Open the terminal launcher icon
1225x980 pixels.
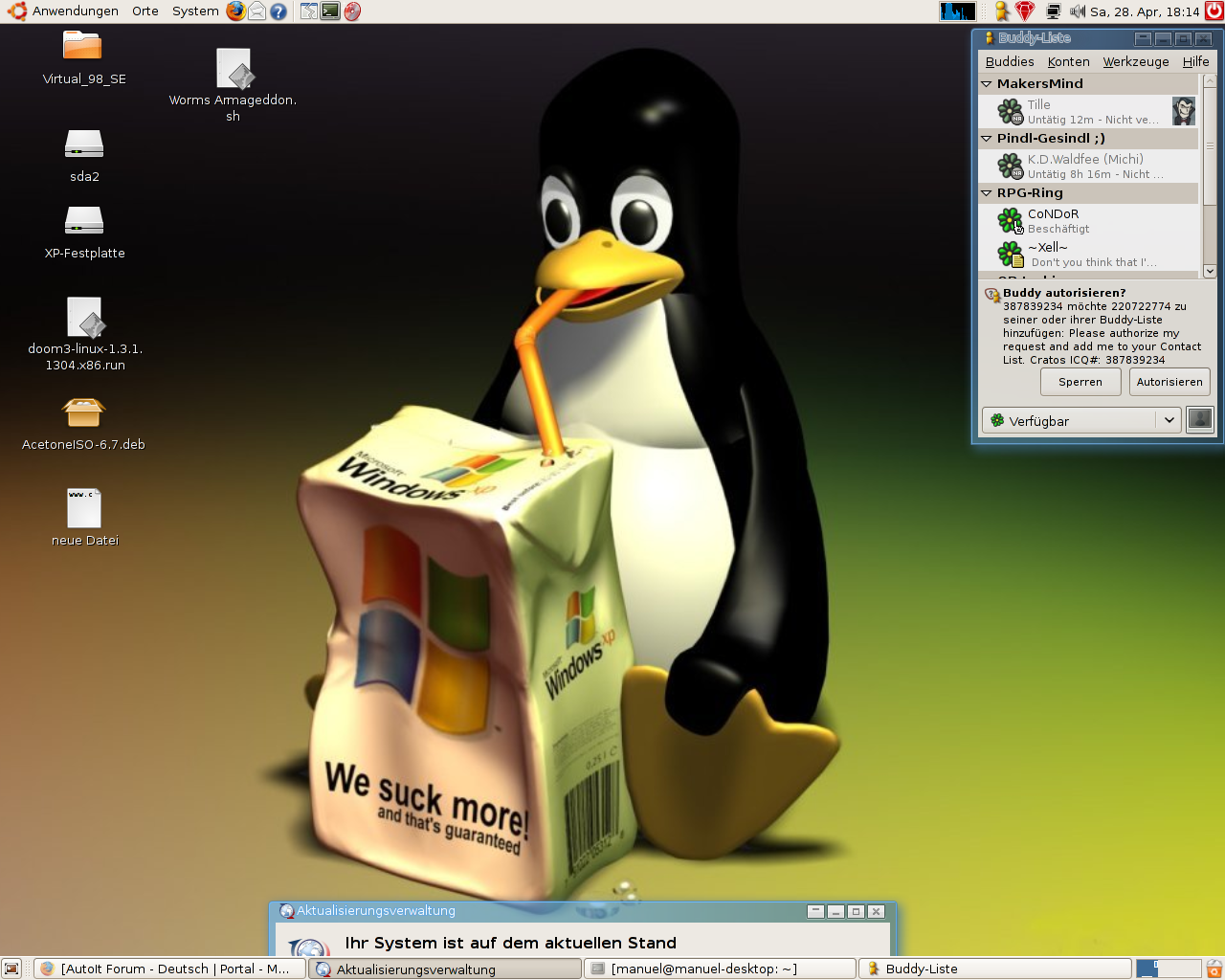click(330, 11)
